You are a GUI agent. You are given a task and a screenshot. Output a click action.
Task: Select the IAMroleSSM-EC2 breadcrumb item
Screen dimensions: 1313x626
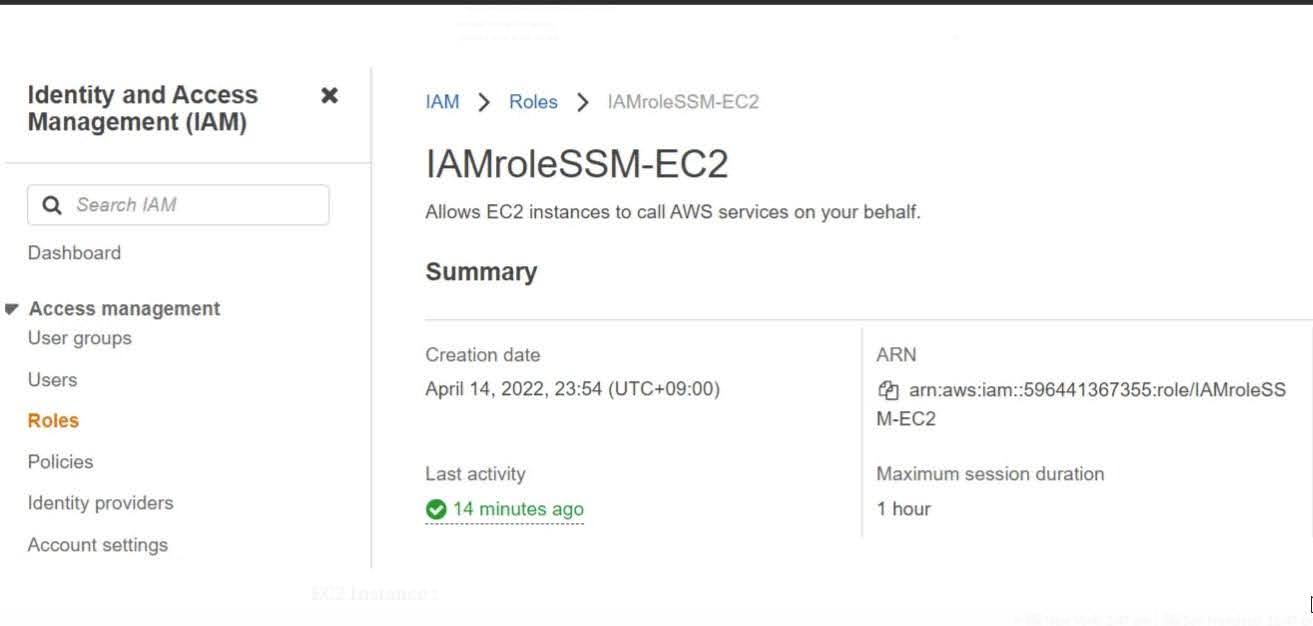pyautogui.click(x=683, y=101)
